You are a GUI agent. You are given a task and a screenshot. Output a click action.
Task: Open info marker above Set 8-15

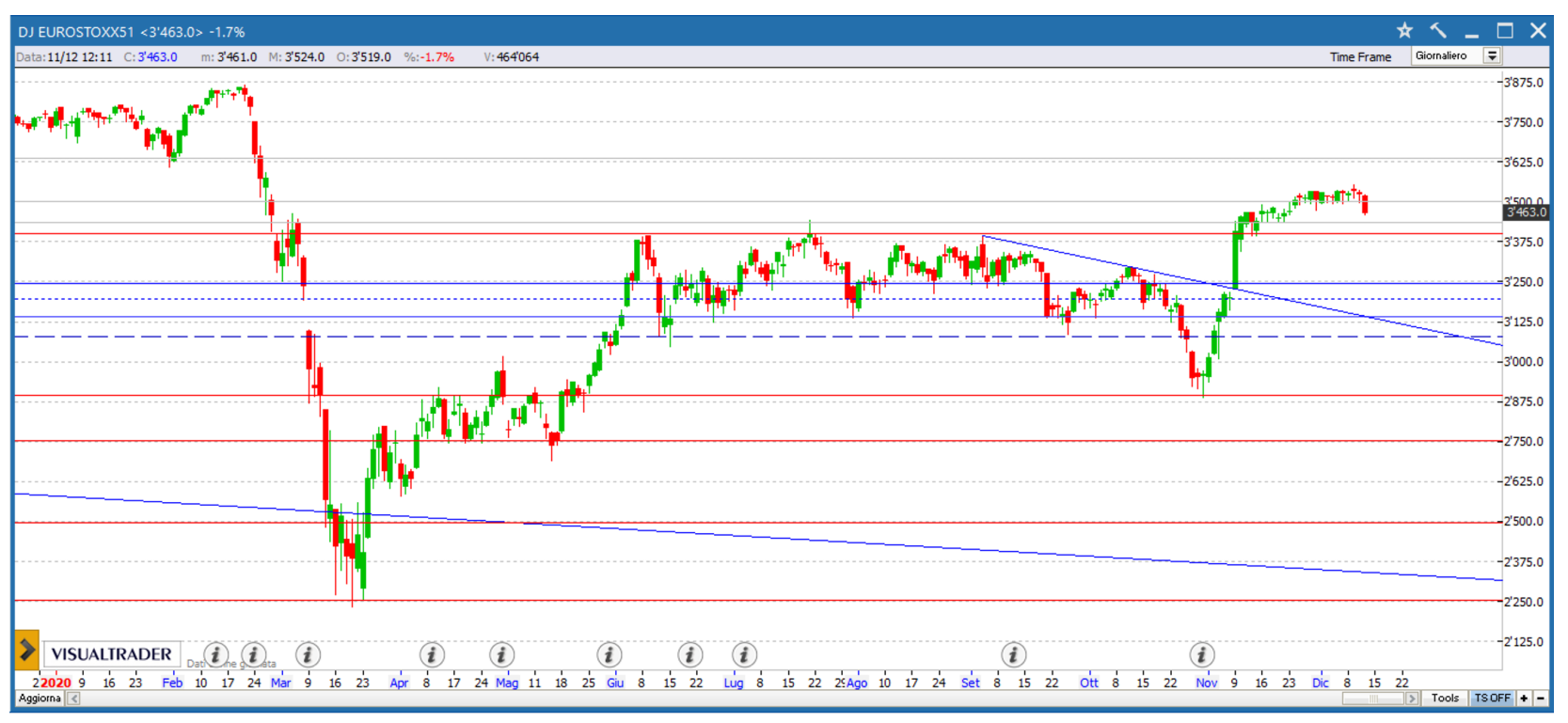tap(1013, 654)
